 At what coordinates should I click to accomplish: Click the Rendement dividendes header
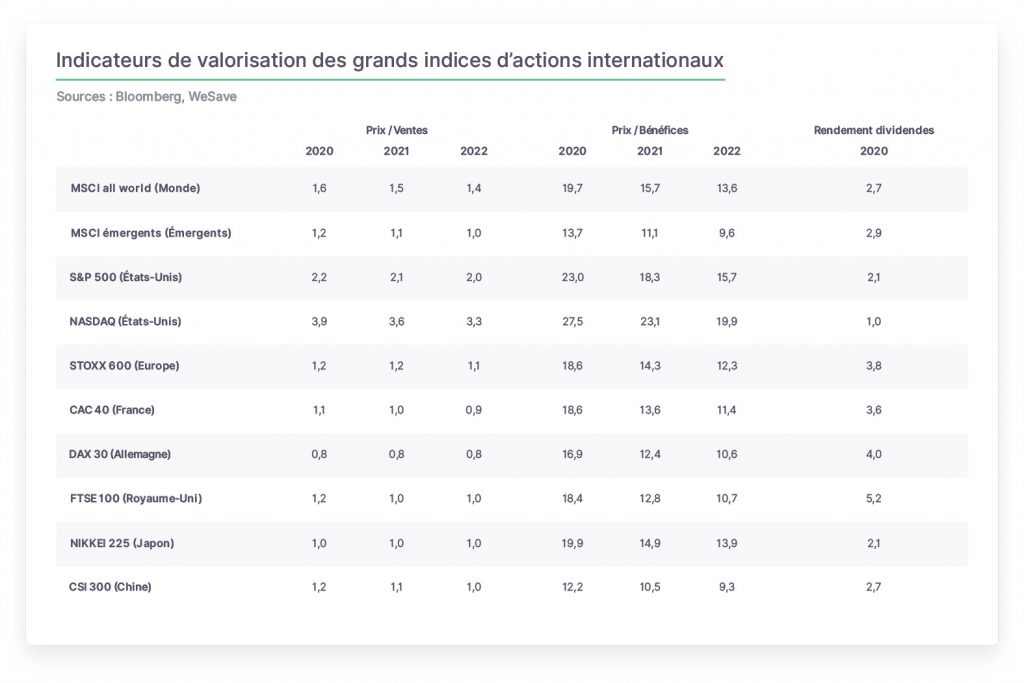[874, 130]
